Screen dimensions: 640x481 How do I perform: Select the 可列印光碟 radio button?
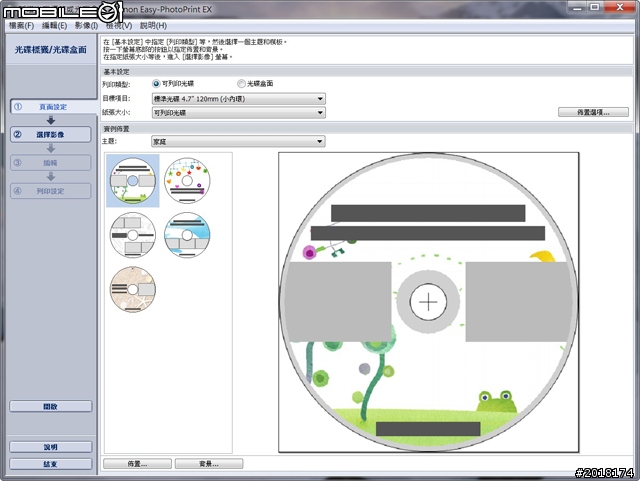point(156,84)
